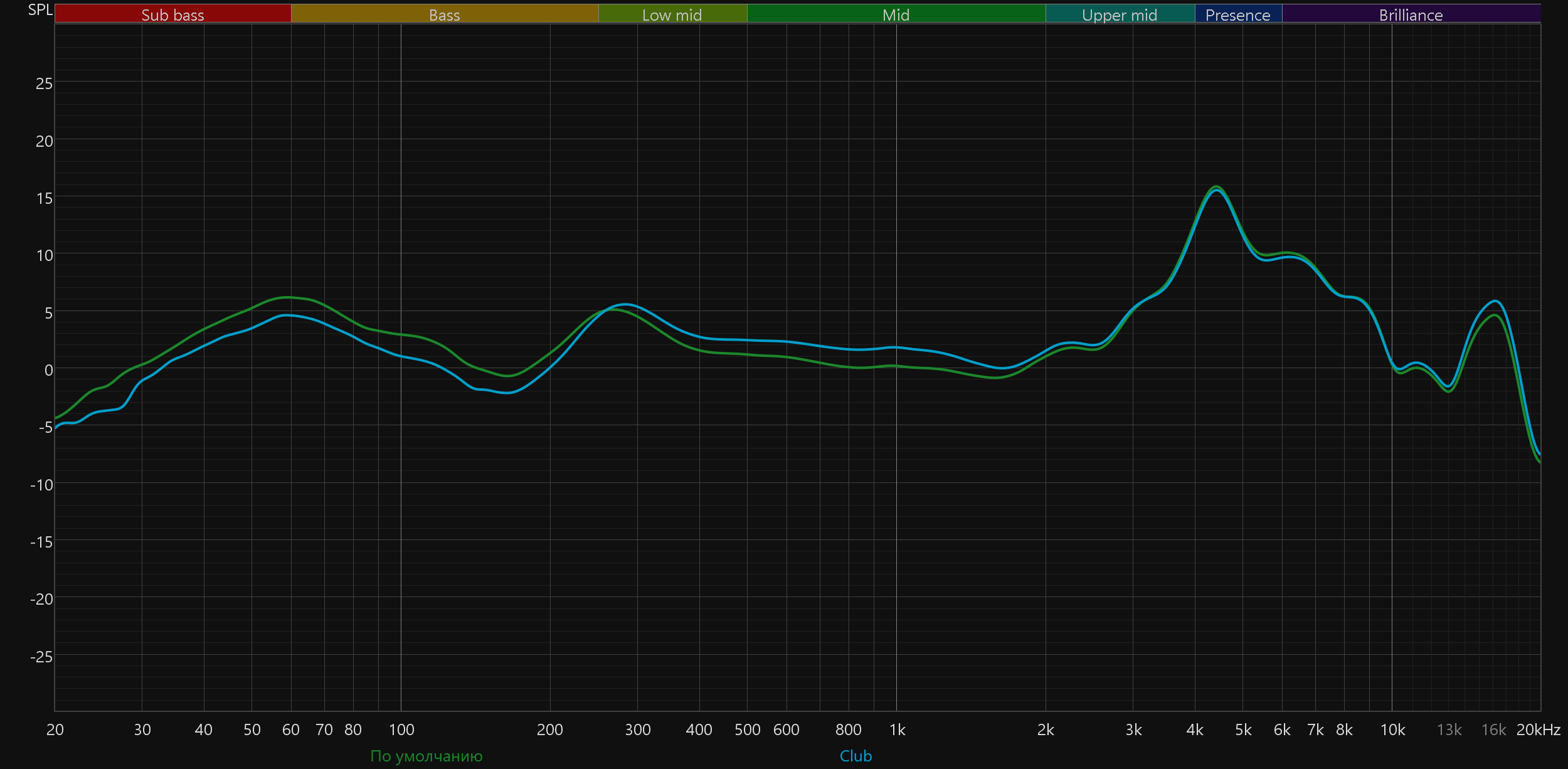Toggle the Club curve legend label
This screenshot has width=1568, height=769.
pos(856,756)
